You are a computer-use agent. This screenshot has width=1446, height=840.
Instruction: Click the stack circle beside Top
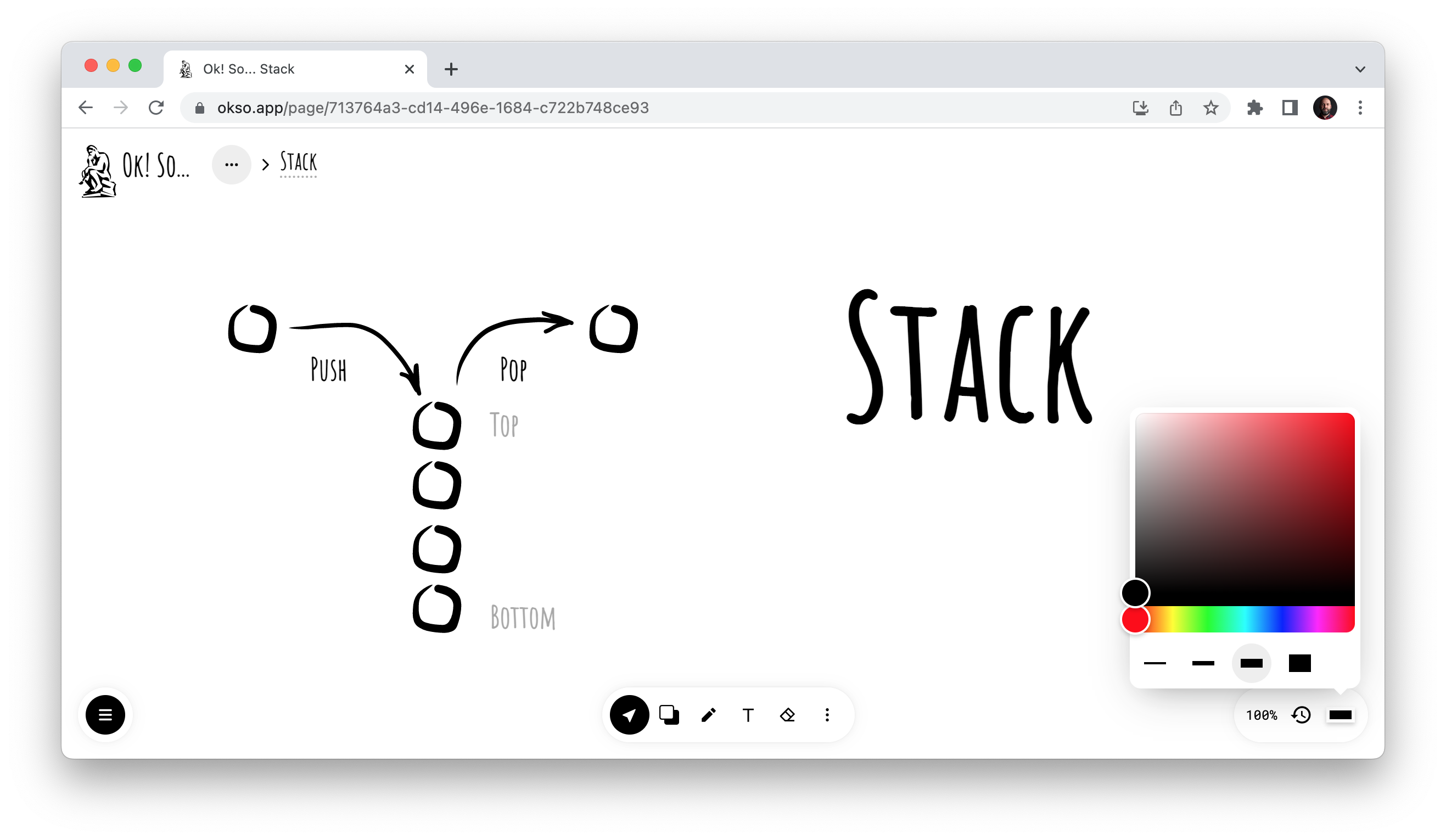tap(436, 424)
